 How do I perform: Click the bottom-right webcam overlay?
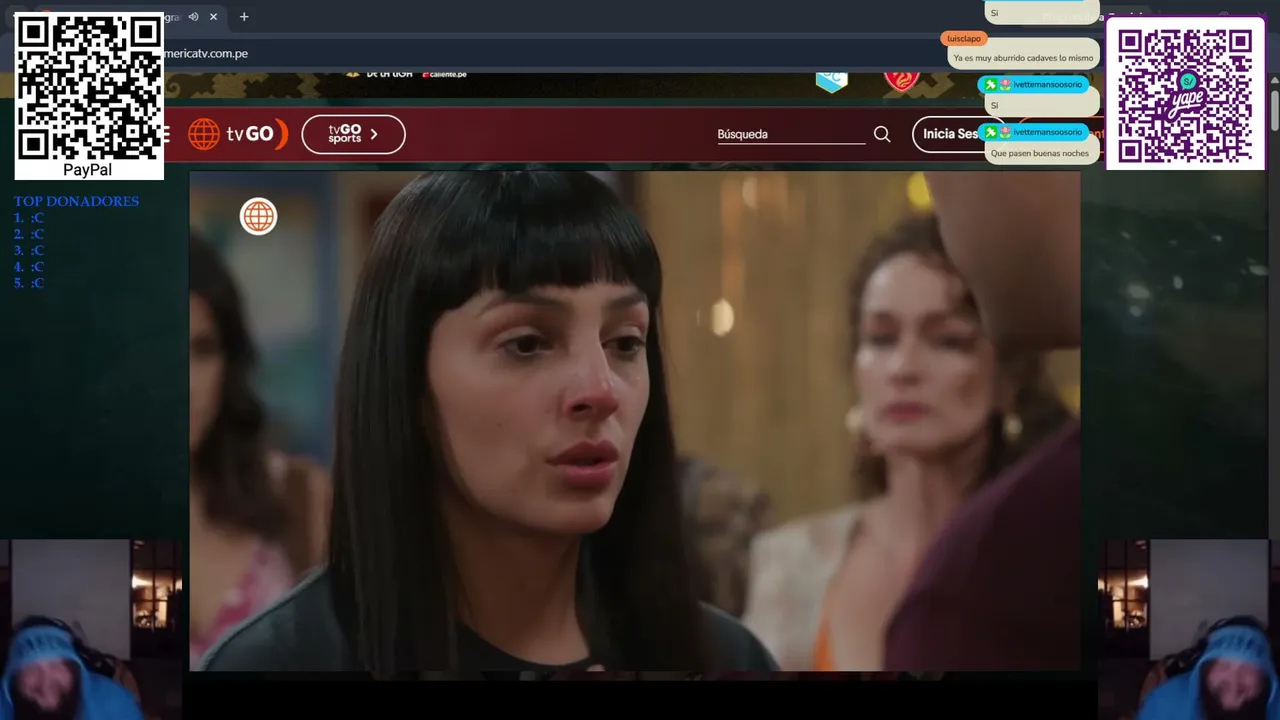click(1189, 630)
